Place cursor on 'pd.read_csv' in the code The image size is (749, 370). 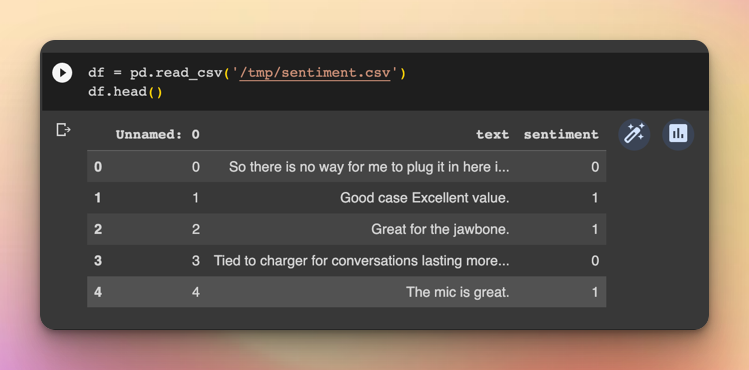(176, 73)
